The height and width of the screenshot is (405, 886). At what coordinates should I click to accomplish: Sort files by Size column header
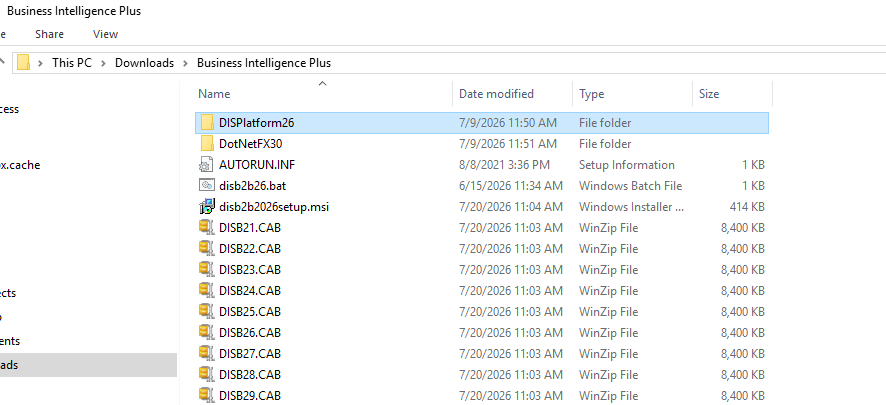[732, 94]
